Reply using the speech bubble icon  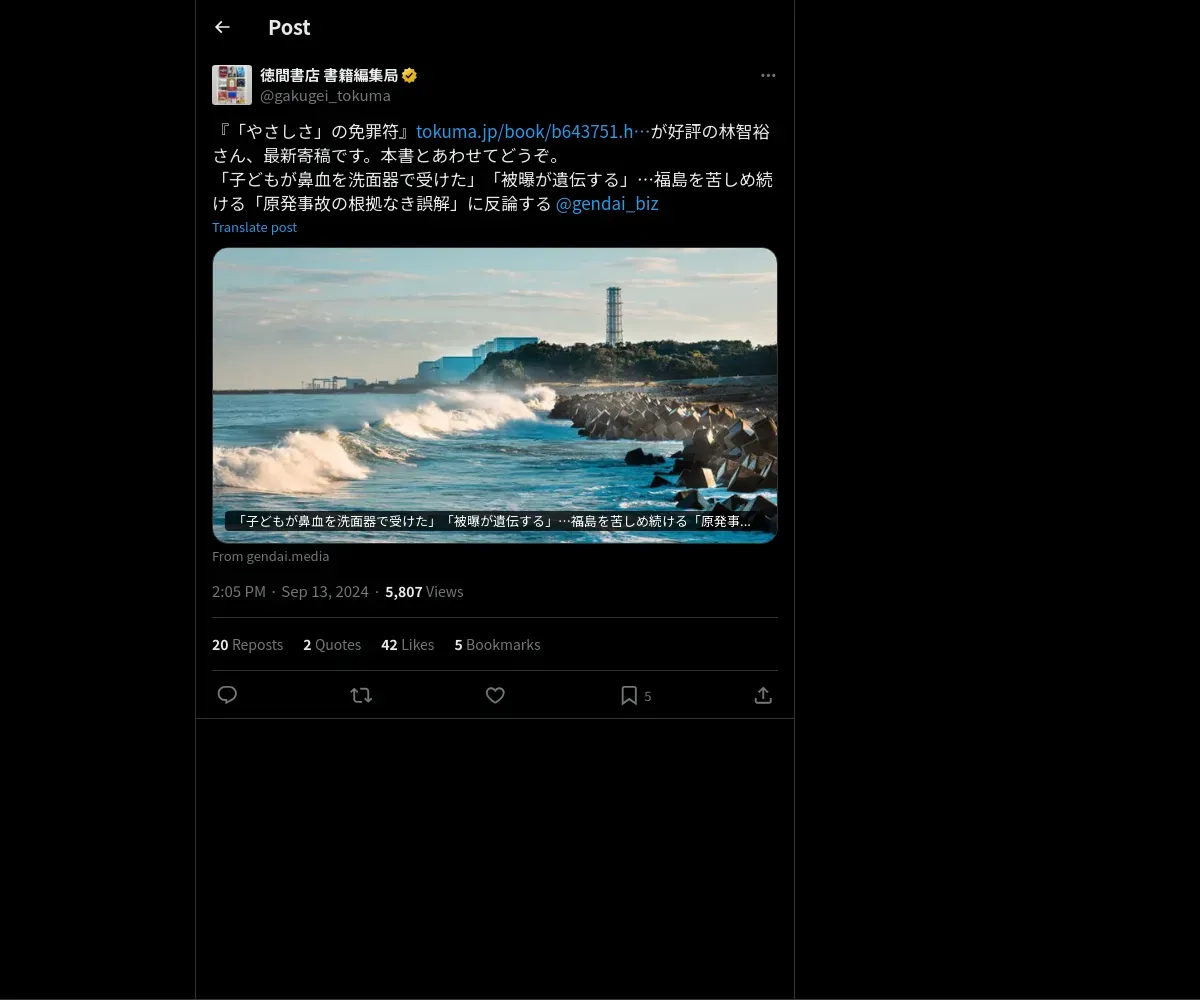click(227, 695)
